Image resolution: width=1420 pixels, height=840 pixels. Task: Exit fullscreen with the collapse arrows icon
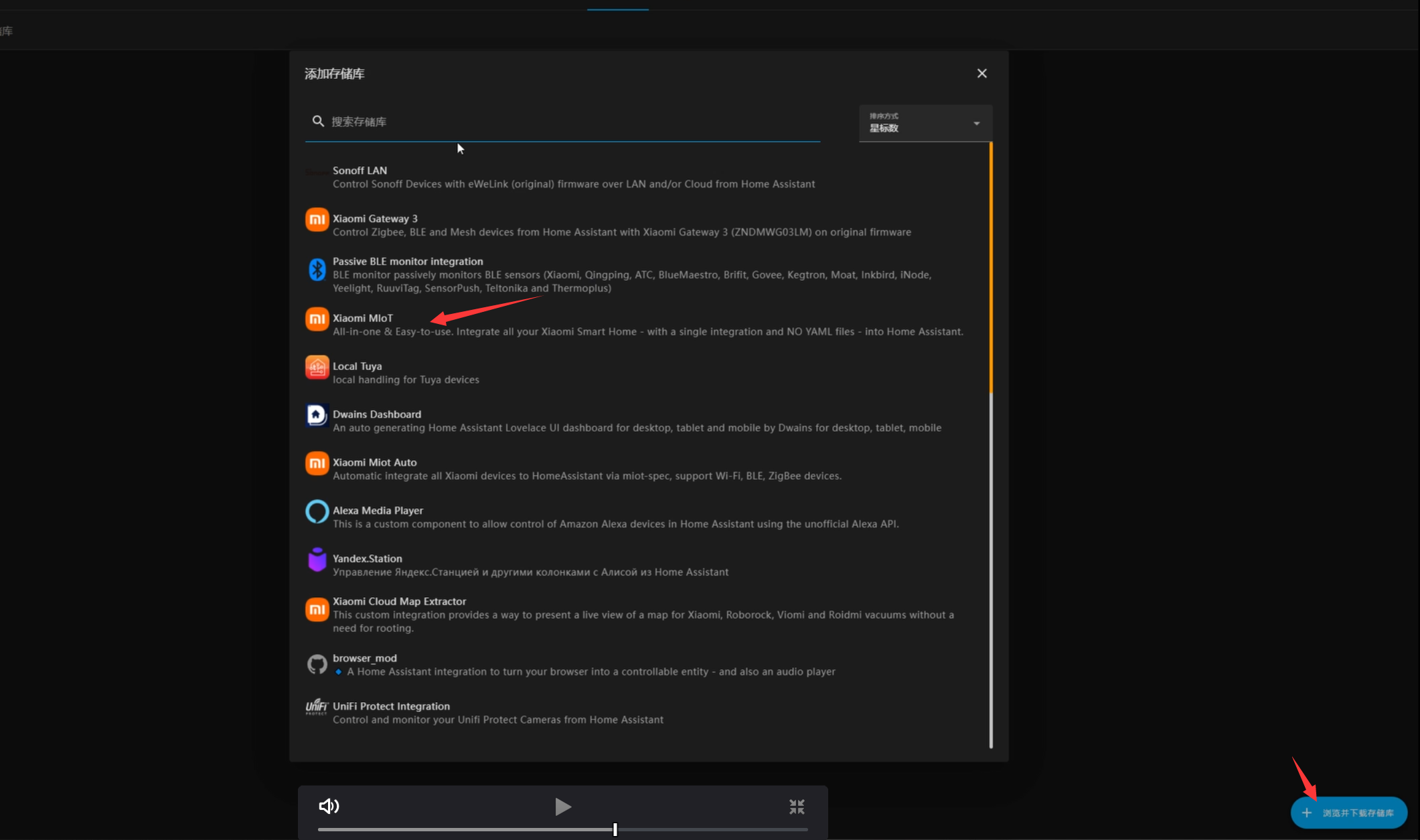pyautogui.click(x=797, y=807)
